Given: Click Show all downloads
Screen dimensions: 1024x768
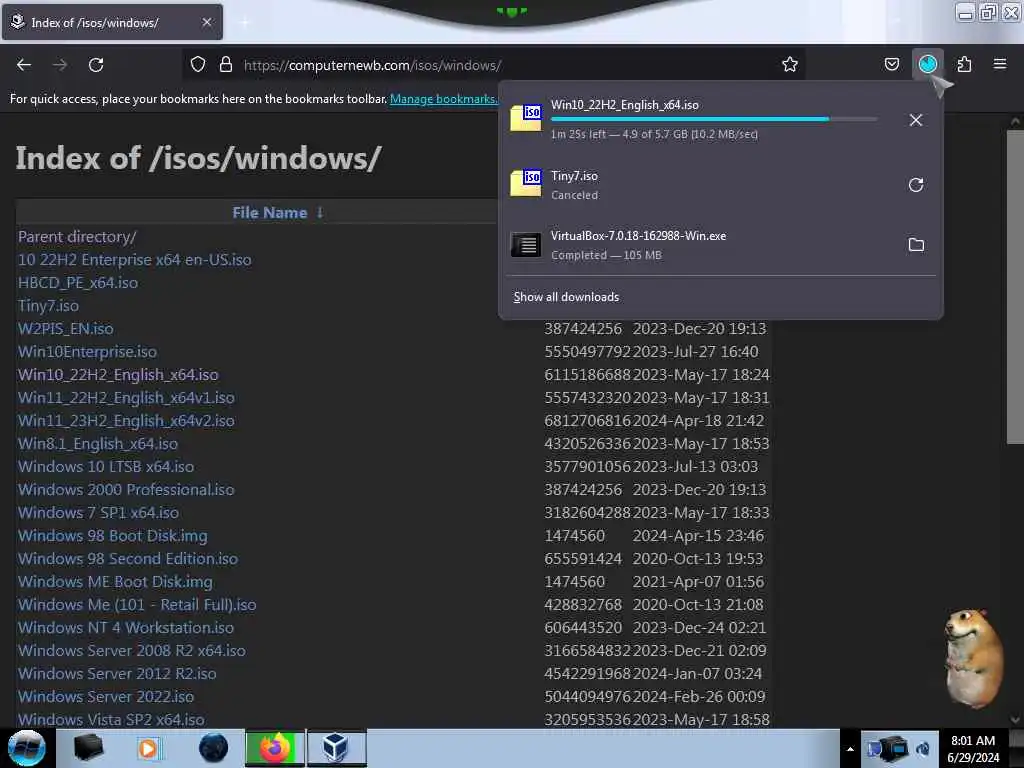Looking at the screenshot, I should (x=566, y=296).
